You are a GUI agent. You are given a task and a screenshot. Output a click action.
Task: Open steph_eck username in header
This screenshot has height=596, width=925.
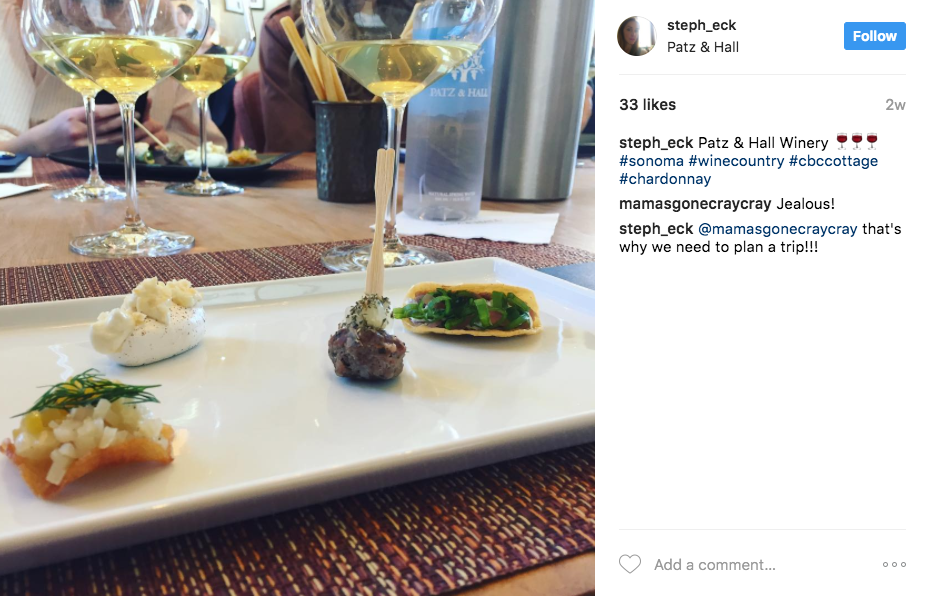point(701,25)
